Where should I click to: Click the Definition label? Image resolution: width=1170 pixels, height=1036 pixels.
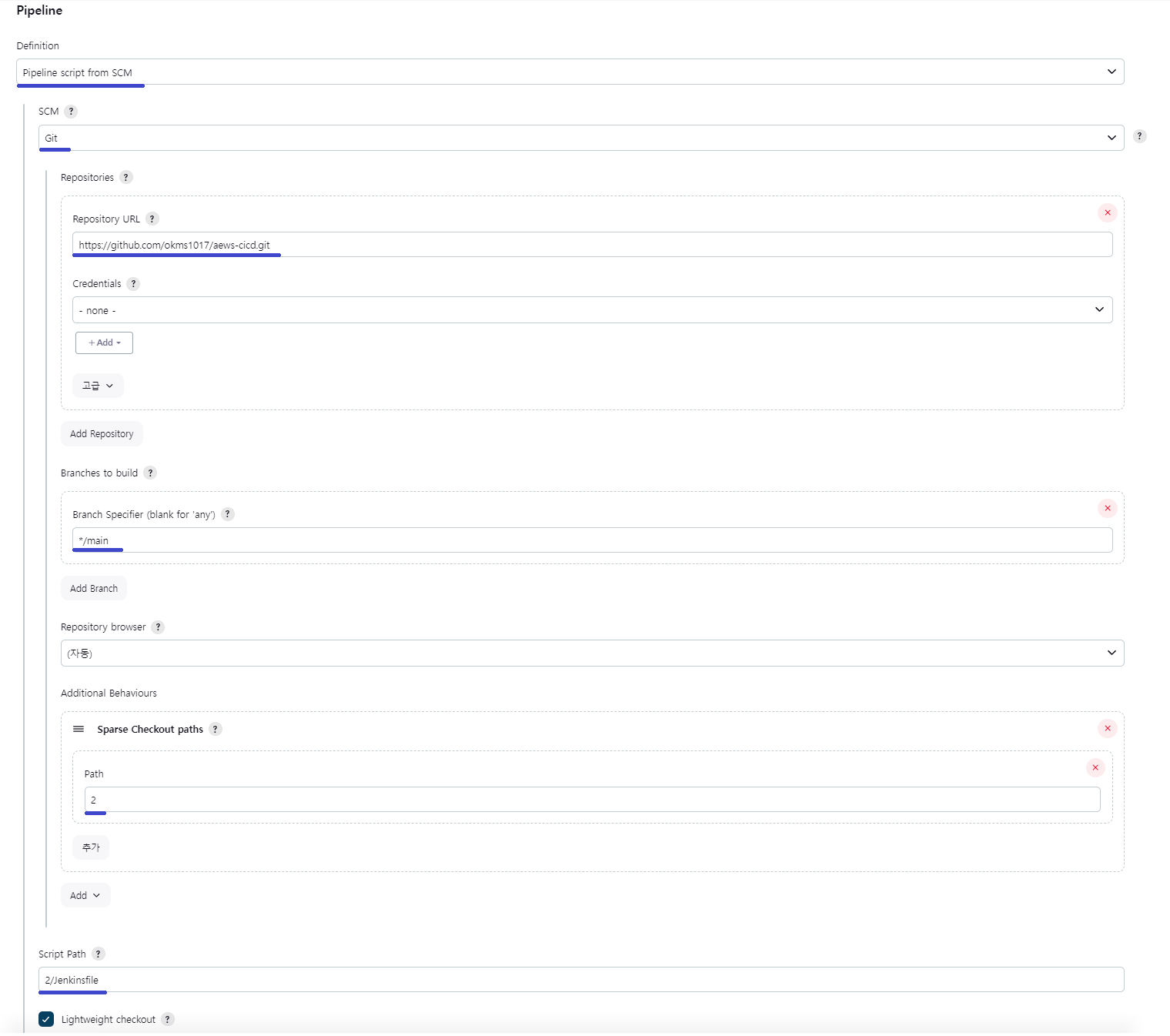point(38,46)
